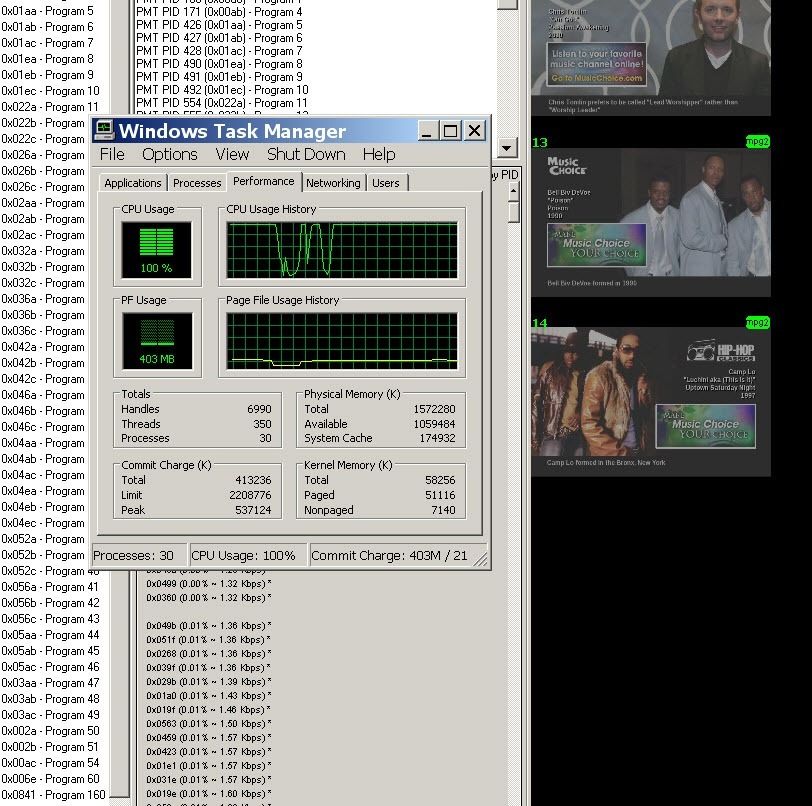812x806 pixels.
Task: Click the Page File Usage History graph
Action: pos(342,341)
